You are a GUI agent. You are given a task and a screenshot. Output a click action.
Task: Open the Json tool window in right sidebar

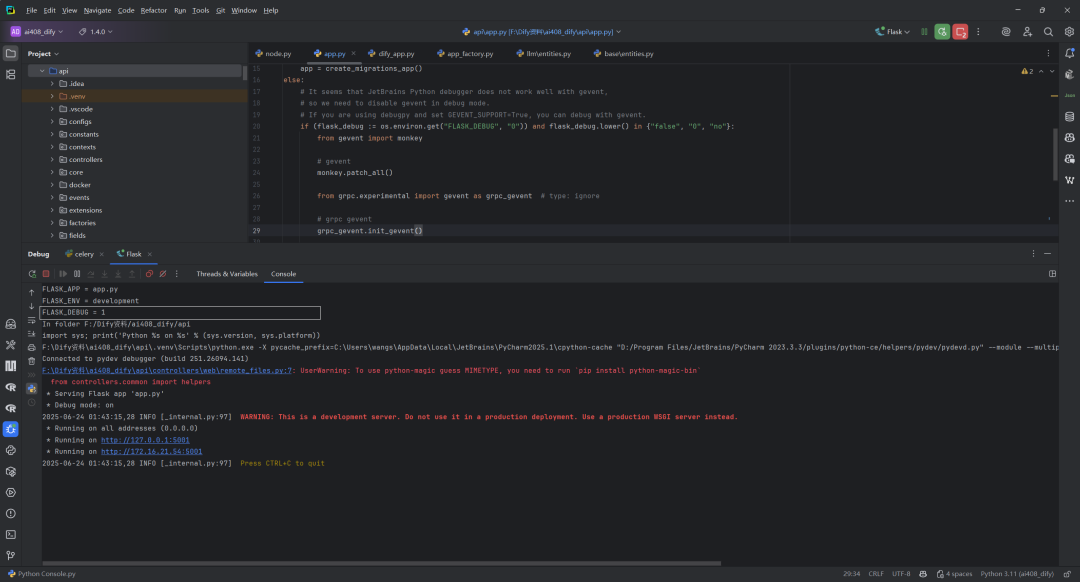click(x=1070, y=96)
